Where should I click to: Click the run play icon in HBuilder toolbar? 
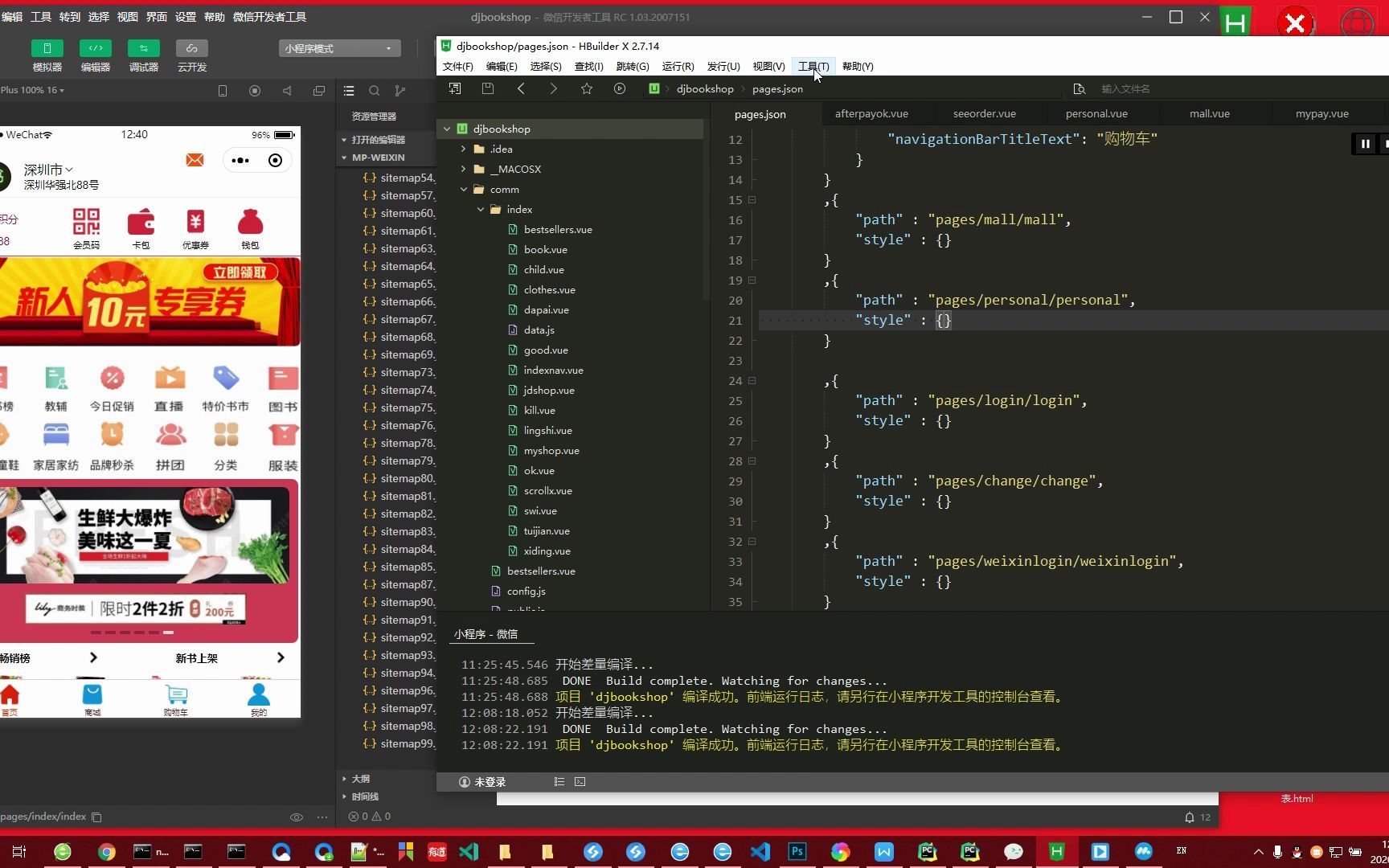620,88
